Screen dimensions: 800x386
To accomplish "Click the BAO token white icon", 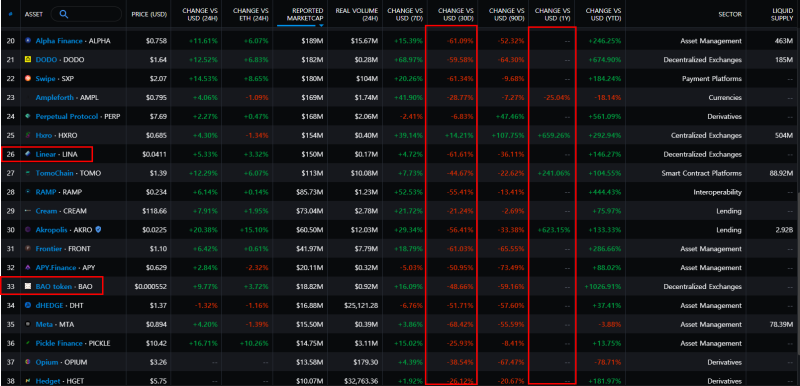I will tap(28, 287).
